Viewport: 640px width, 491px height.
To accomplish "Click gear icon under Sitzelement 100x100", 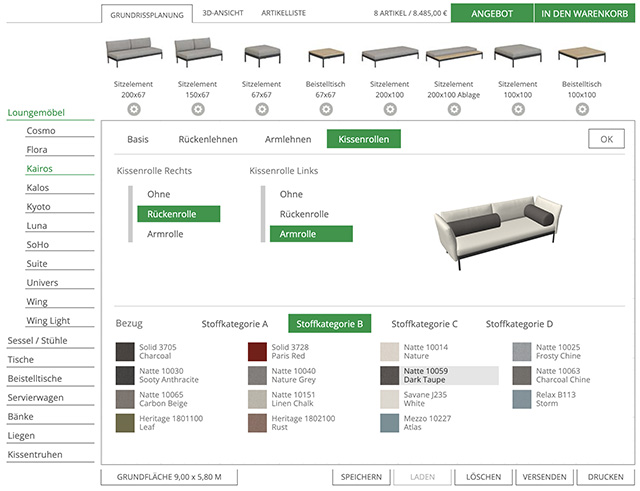I will click(x=518, y=109).
